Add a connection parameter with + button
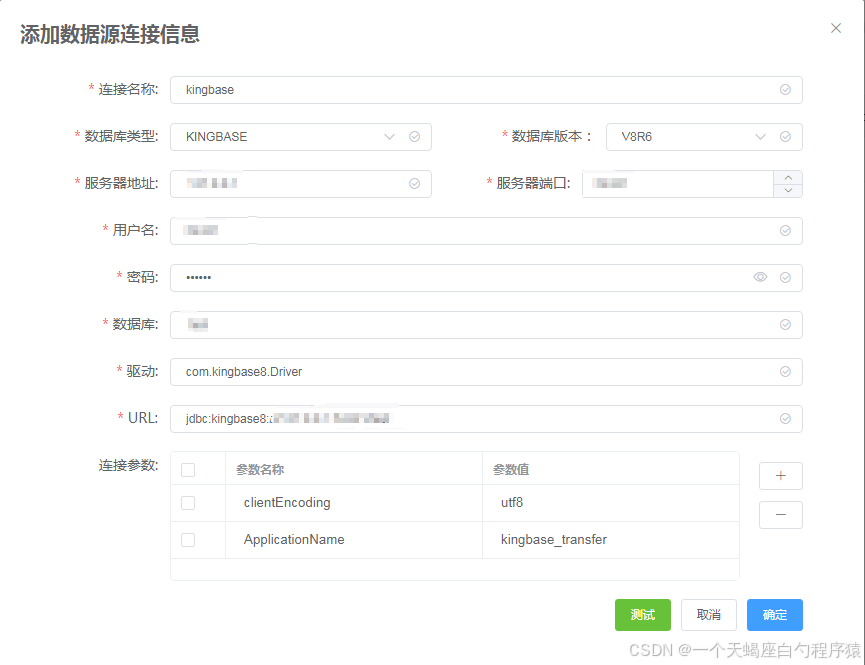Screen dimensions: 865x665 (780, 475)
